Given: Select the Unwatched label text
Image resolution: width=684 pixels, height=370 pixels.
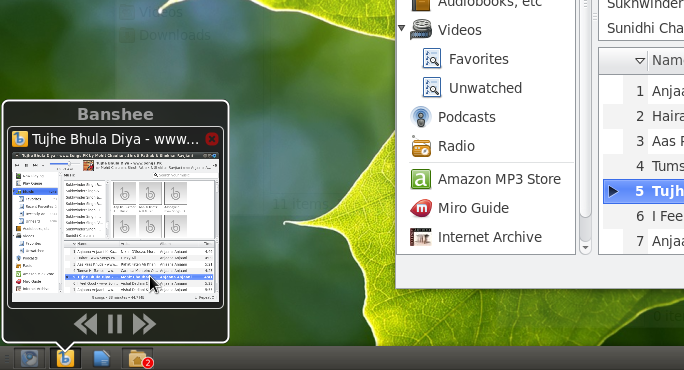Looking at the screenshot, I should [x=485, y=88].
